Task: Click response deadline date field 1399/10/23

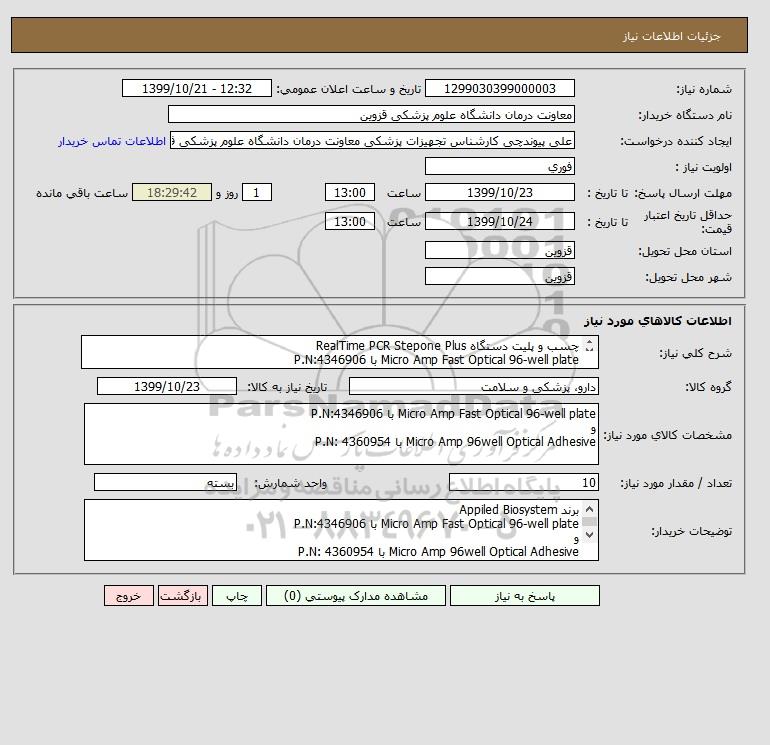Action: 499,193
